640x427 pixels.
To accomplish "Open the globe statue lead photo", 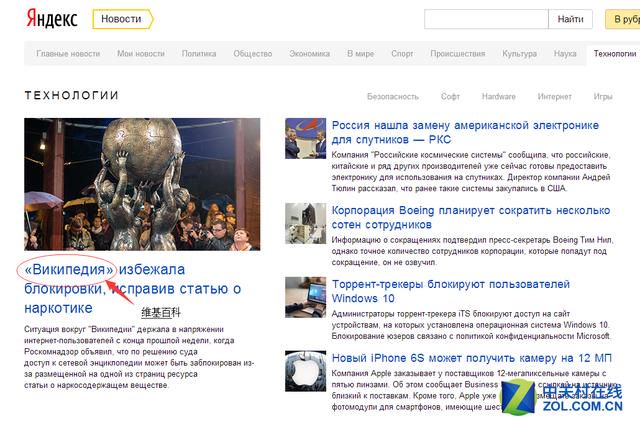I will coord(142,184).
